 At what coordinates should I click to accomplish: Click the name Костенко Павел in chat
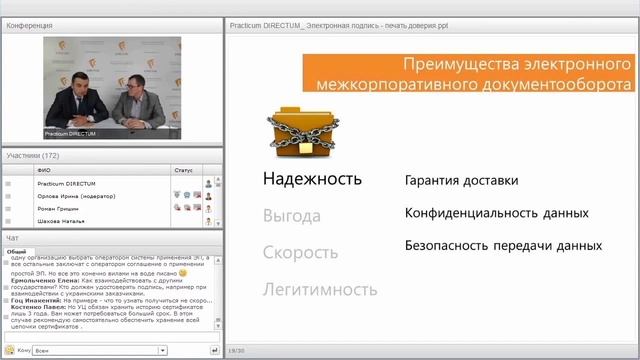pos(38,307)
